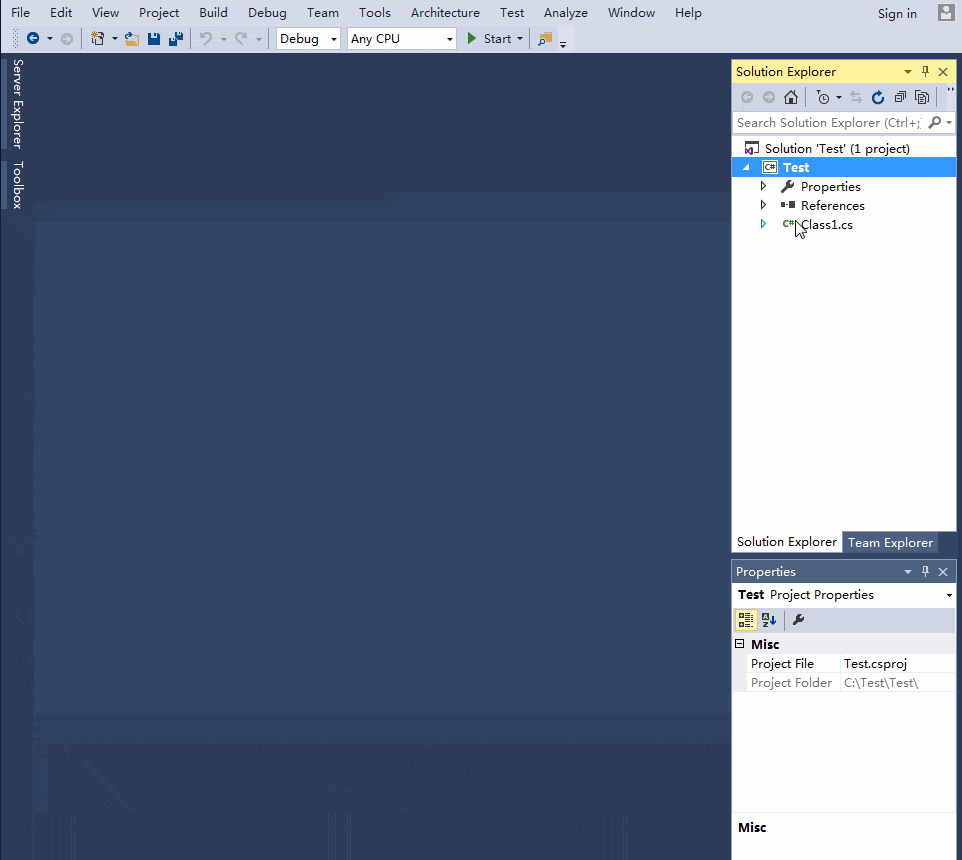Screen dimensions: 962x860
Task: Click the Undo toolbar icon
Action: click(x=206, y=39)
